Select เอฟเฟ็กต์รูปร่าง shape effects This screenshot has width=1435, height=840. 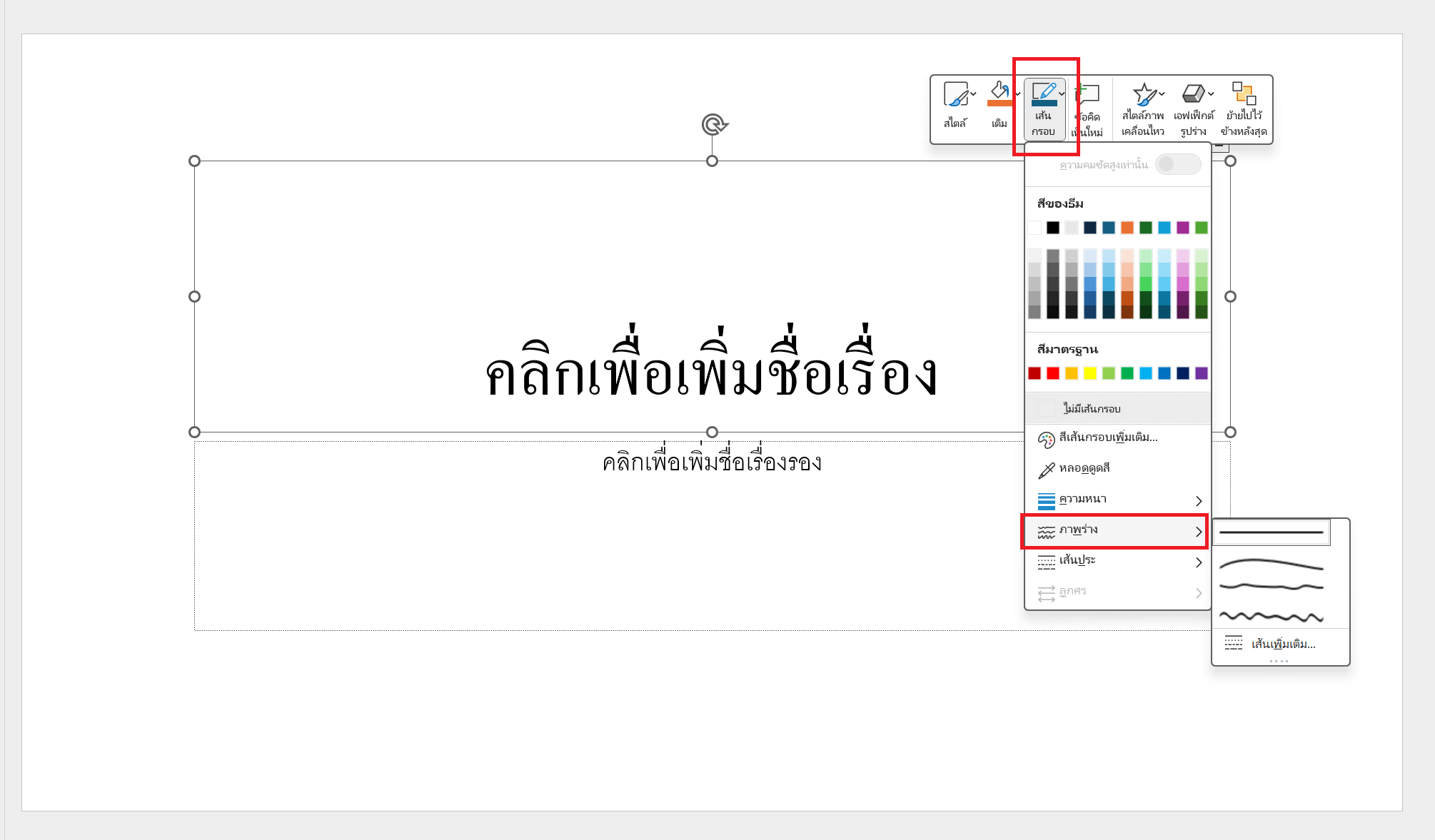pyautogui.click(x=1194, y=93)
